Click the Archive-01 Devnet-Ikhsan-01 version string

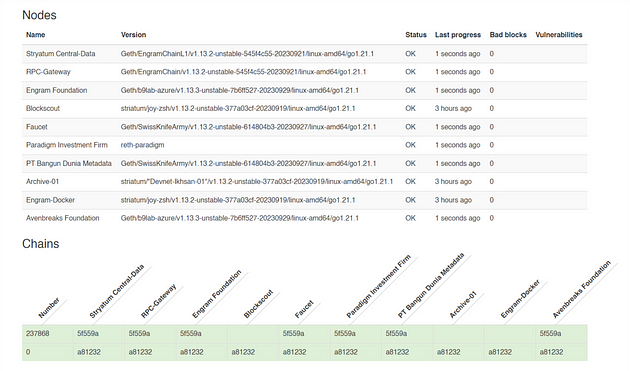257,182
